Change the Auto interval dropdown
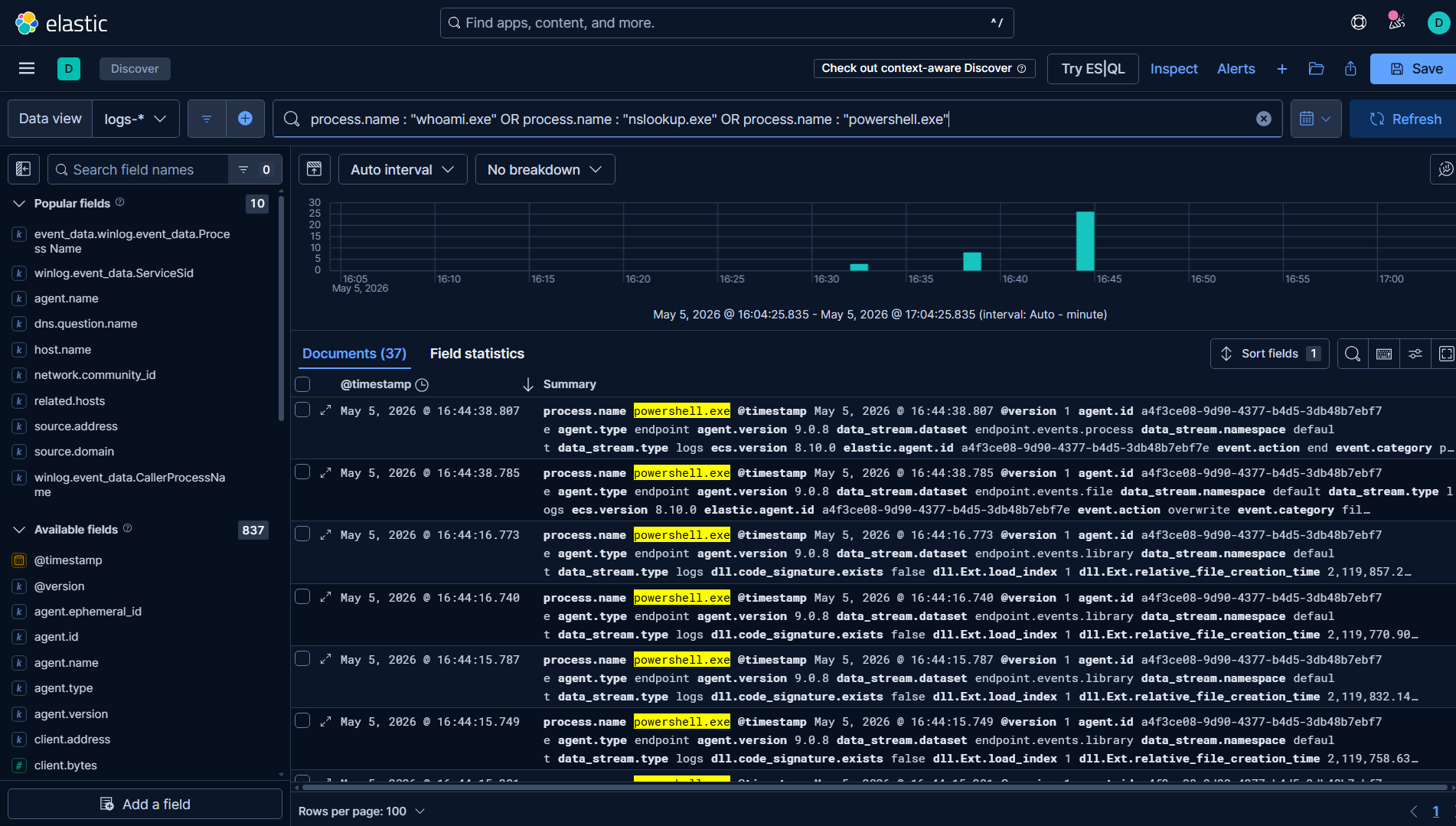This screenshot has width=1456, height=826. point(403,169)
